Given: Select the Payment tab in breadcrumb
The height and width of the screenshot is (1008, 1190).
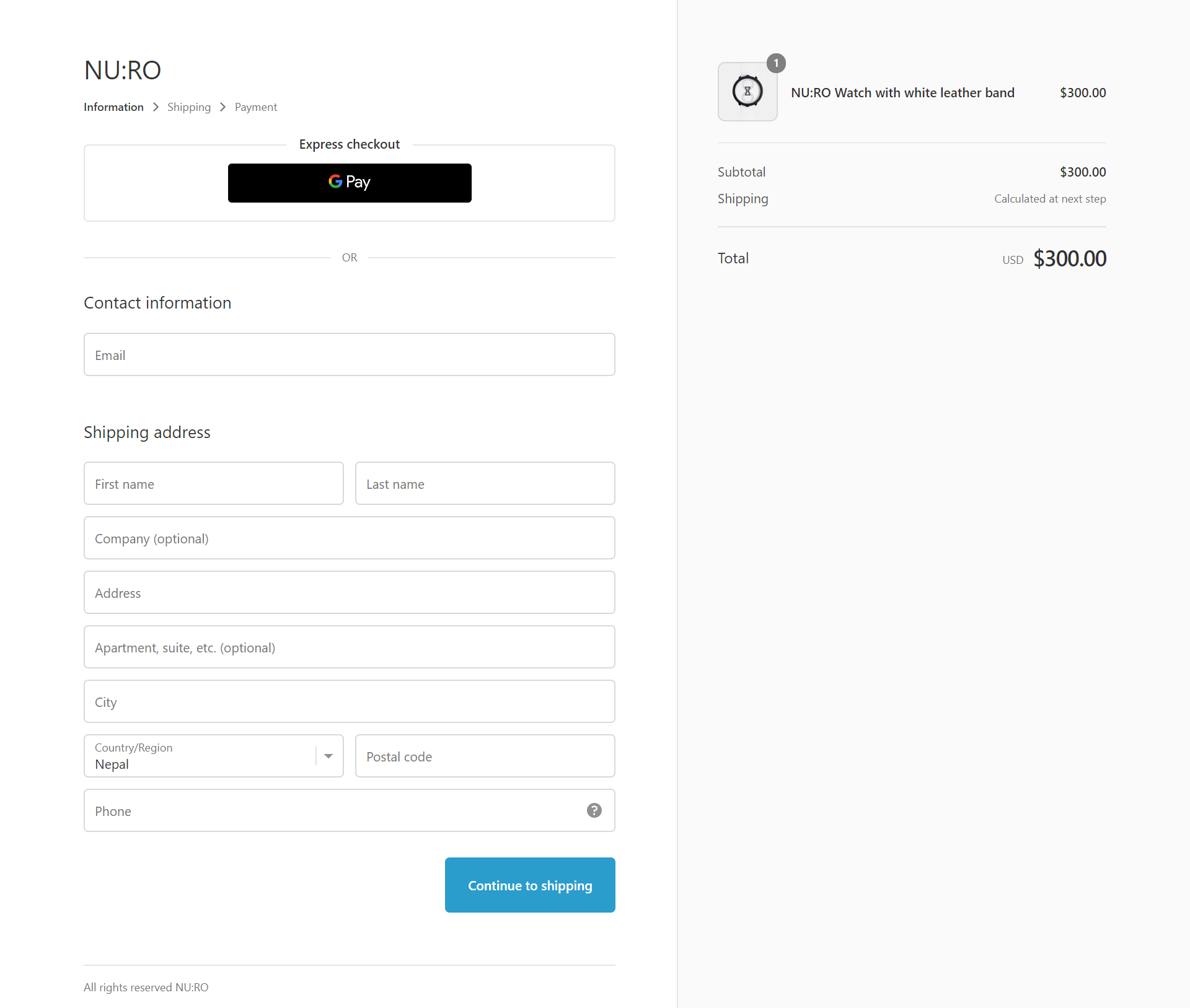Looking at the screenshot, I should [255, 107].
